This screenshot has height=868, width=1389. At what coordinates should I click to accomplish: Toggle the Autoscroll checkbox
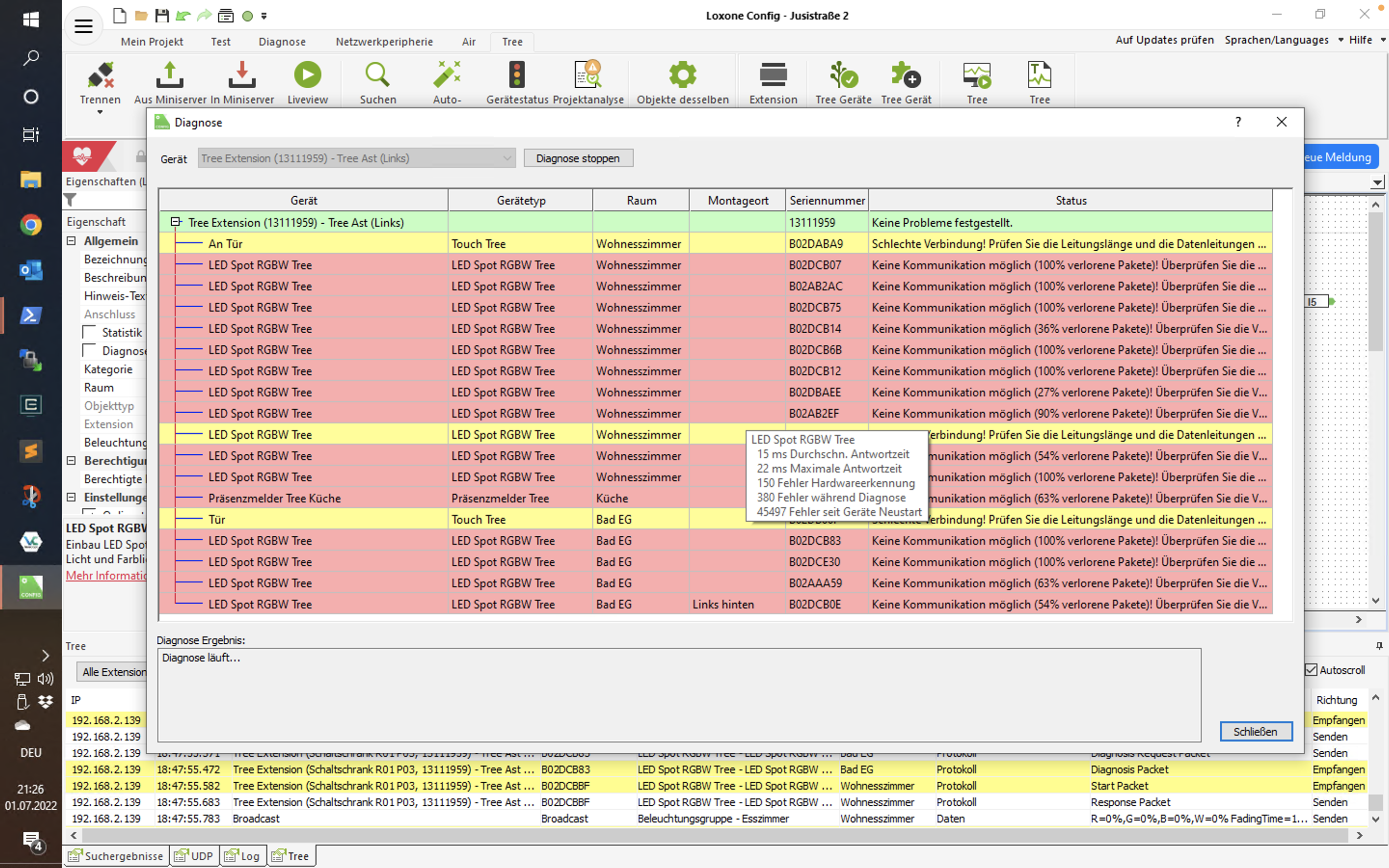tap(1311, 670)
